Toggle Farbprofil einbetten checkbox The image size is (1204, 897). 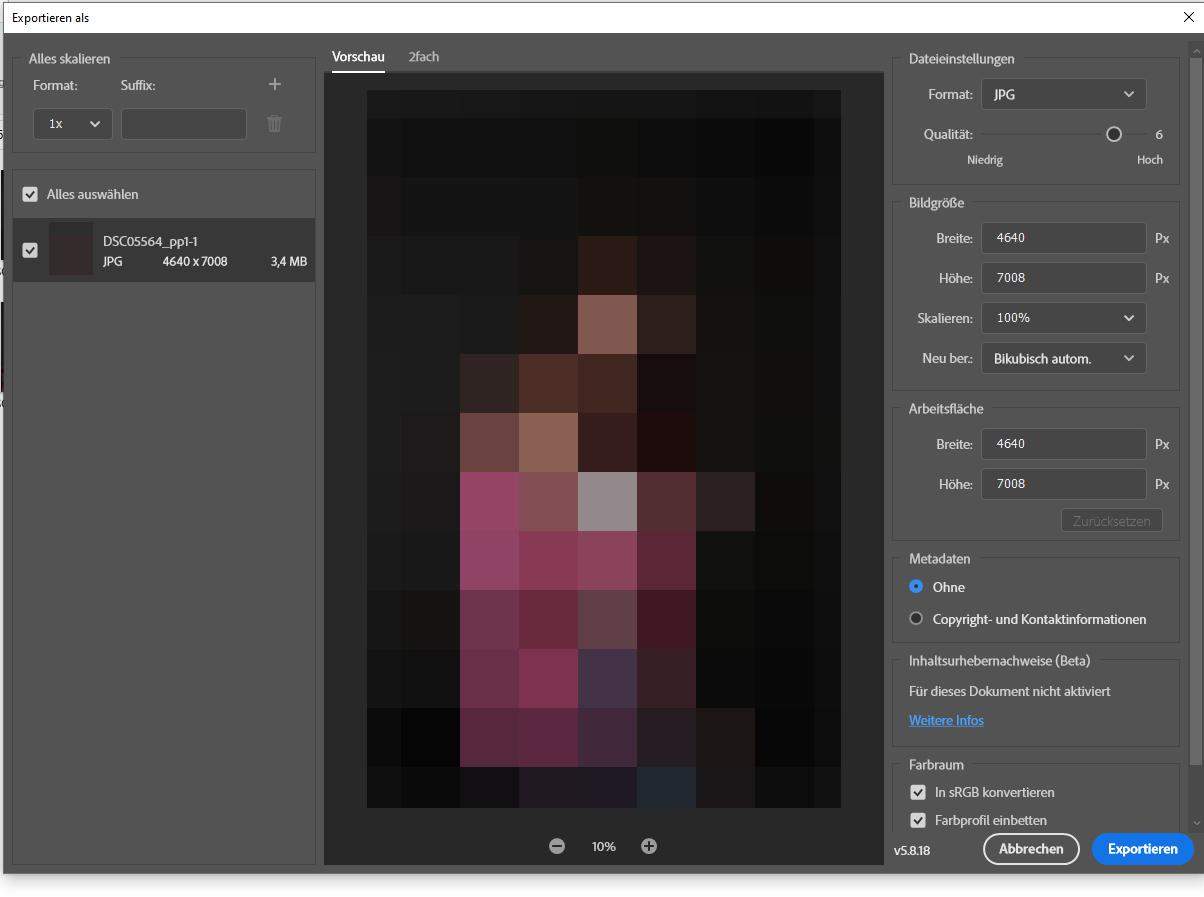tap(918, 820)
